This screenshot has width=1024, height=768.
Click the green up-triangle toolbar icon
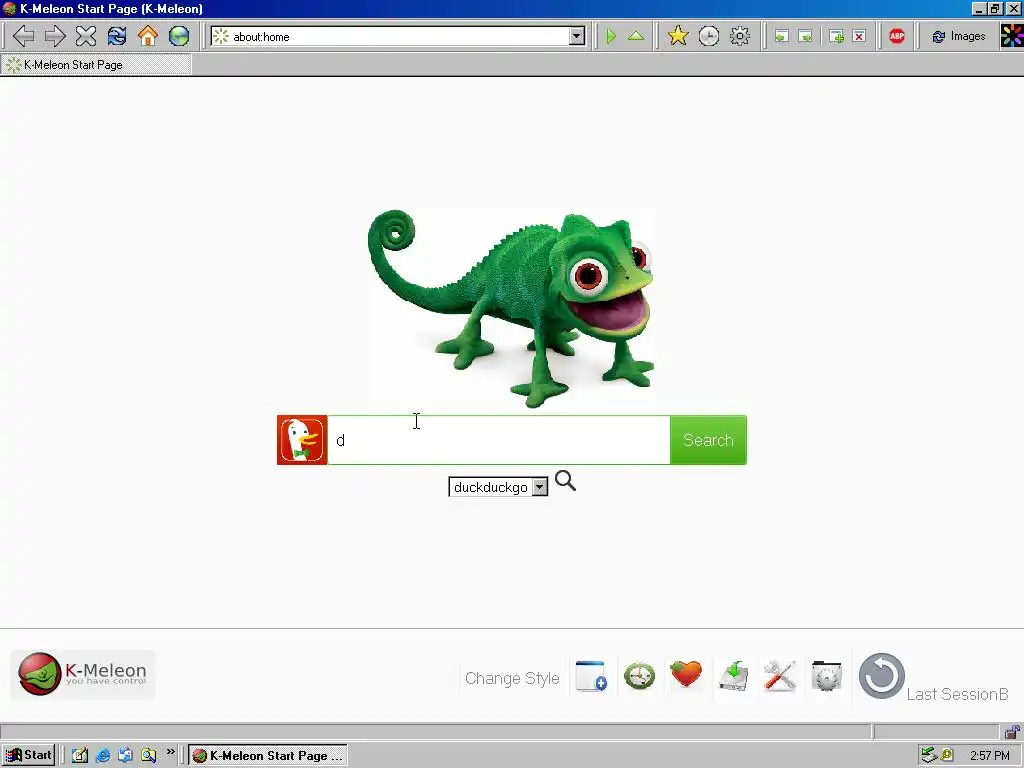pyautogui.click(x=636, y=36)
